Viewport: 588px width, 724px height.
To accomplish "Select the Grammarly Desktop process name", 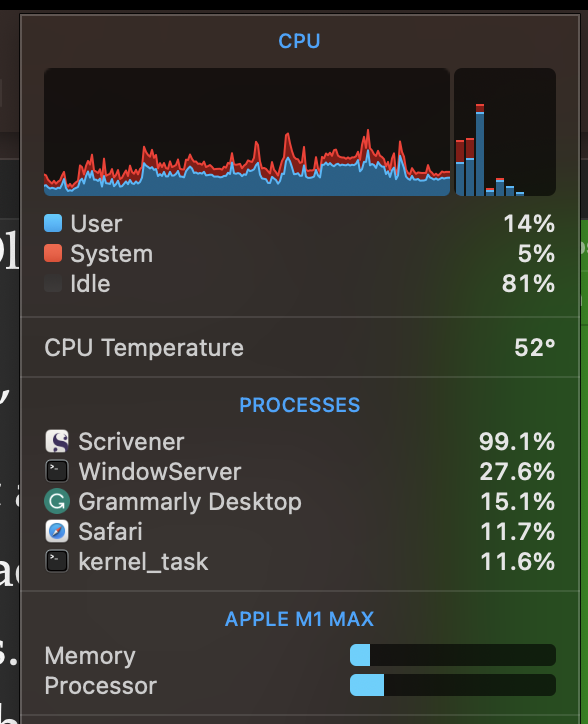I will coord(190,502).
